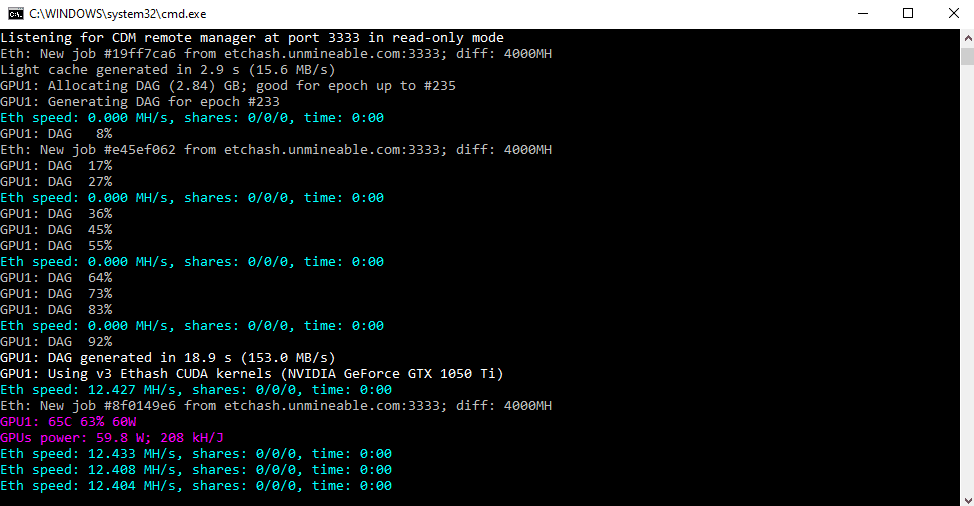
Task: Click the 'Light cache generated' line
Action: pyautogui.click(x=167, y=70)
